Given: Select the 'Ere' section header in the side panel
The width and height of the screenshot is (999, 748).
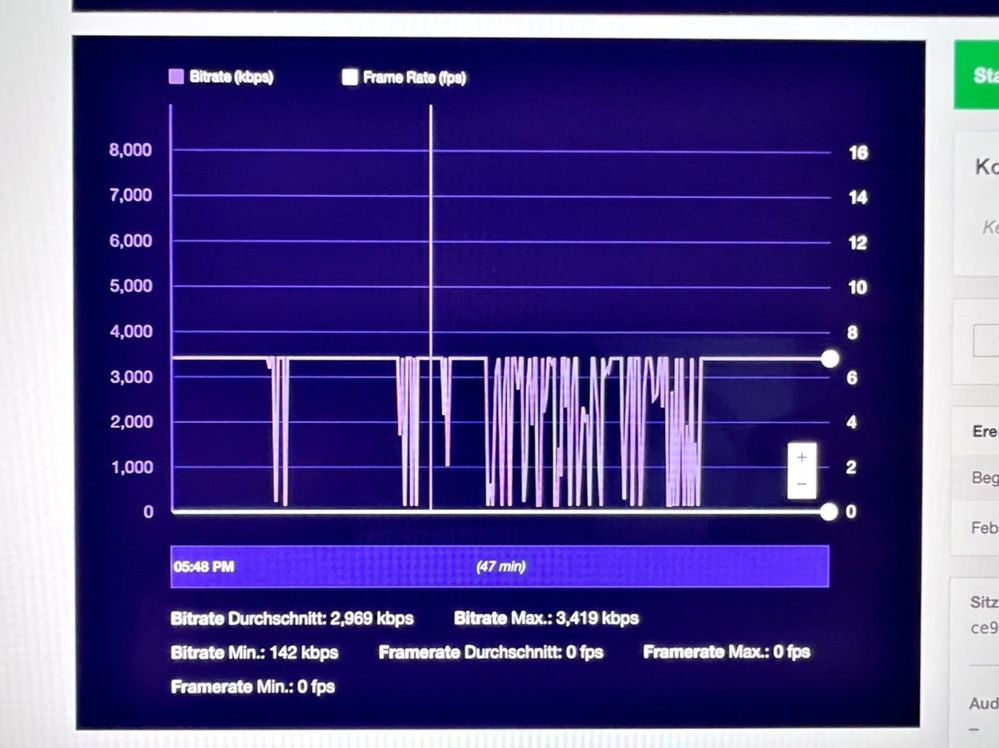Looking at the screenshot, I should pyautogui.click(x=985, y=431).
